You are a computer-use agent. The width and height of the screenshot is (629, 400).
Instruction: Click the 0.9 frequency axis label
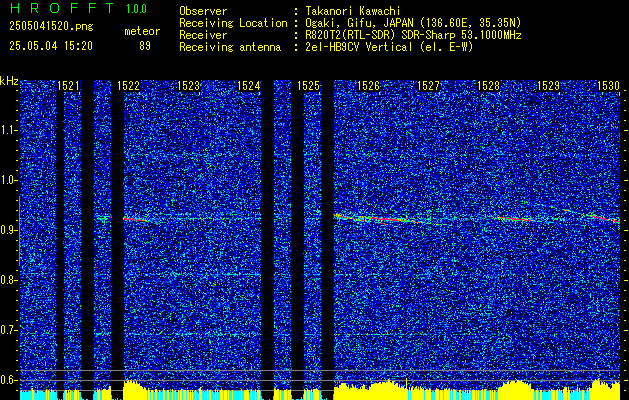point(9,230)
